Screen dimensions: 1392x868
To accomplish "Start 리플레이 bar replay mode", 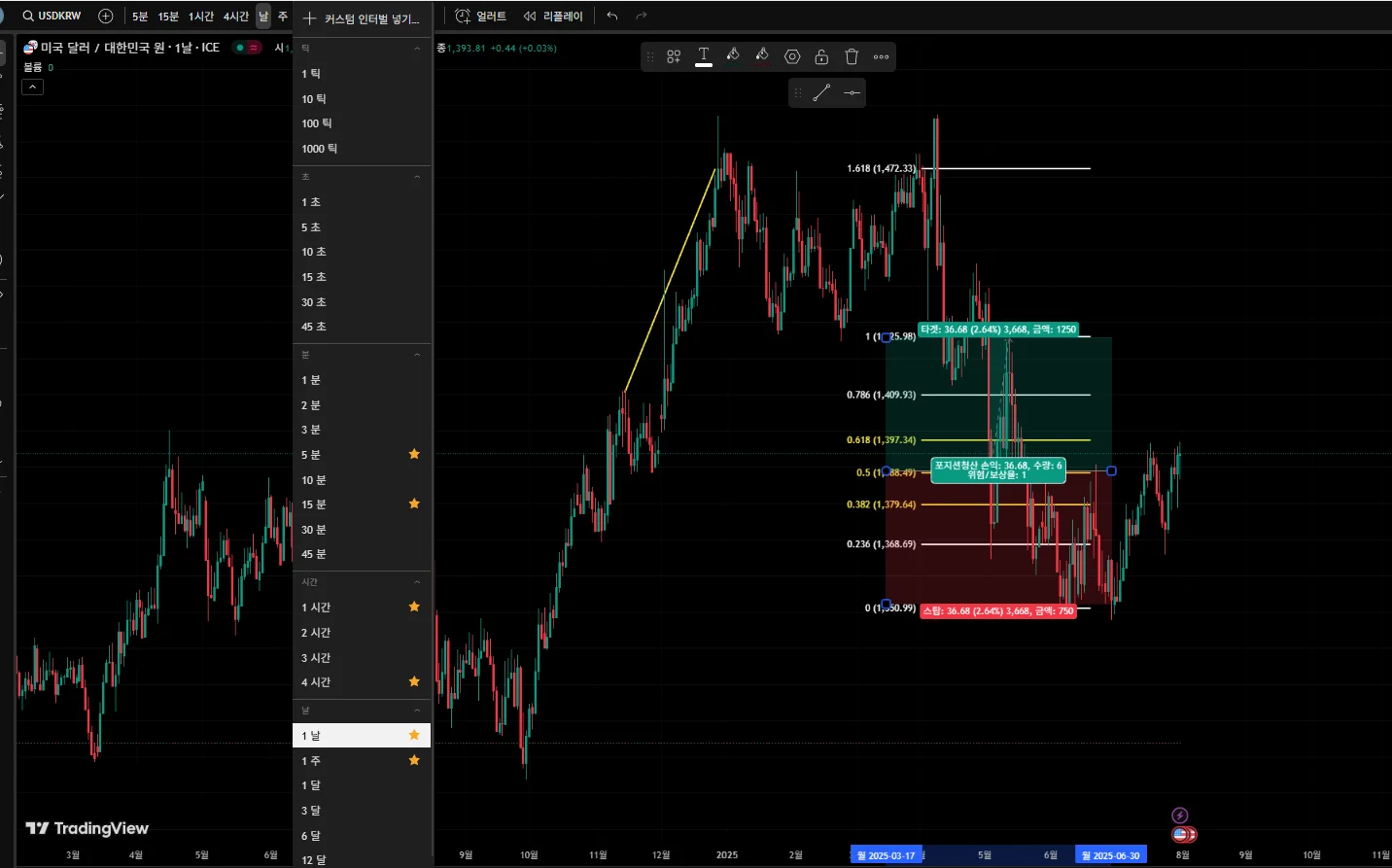I will point(553,17).
